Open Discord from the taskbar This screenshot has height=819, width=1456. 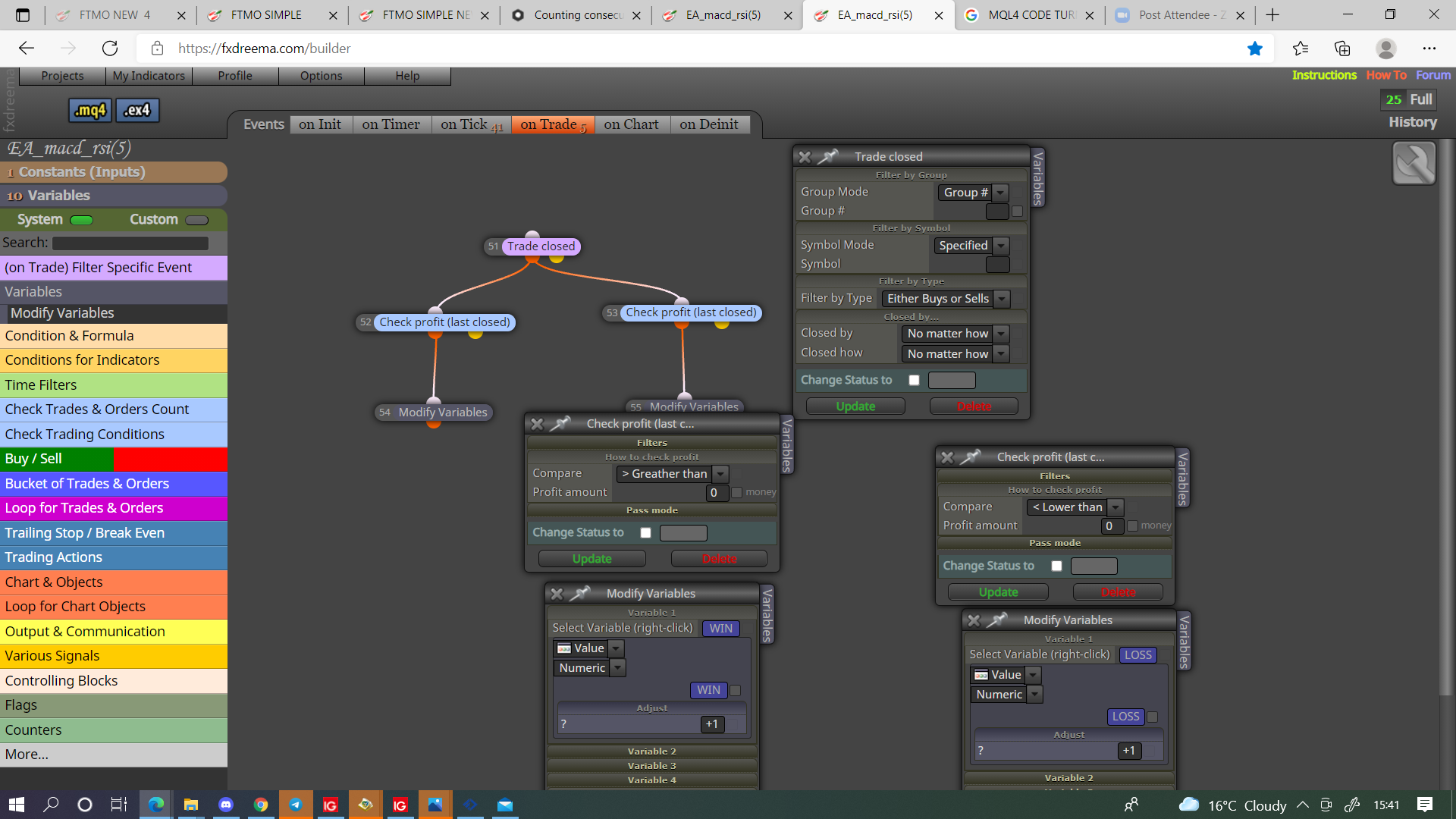pos(226,805)
